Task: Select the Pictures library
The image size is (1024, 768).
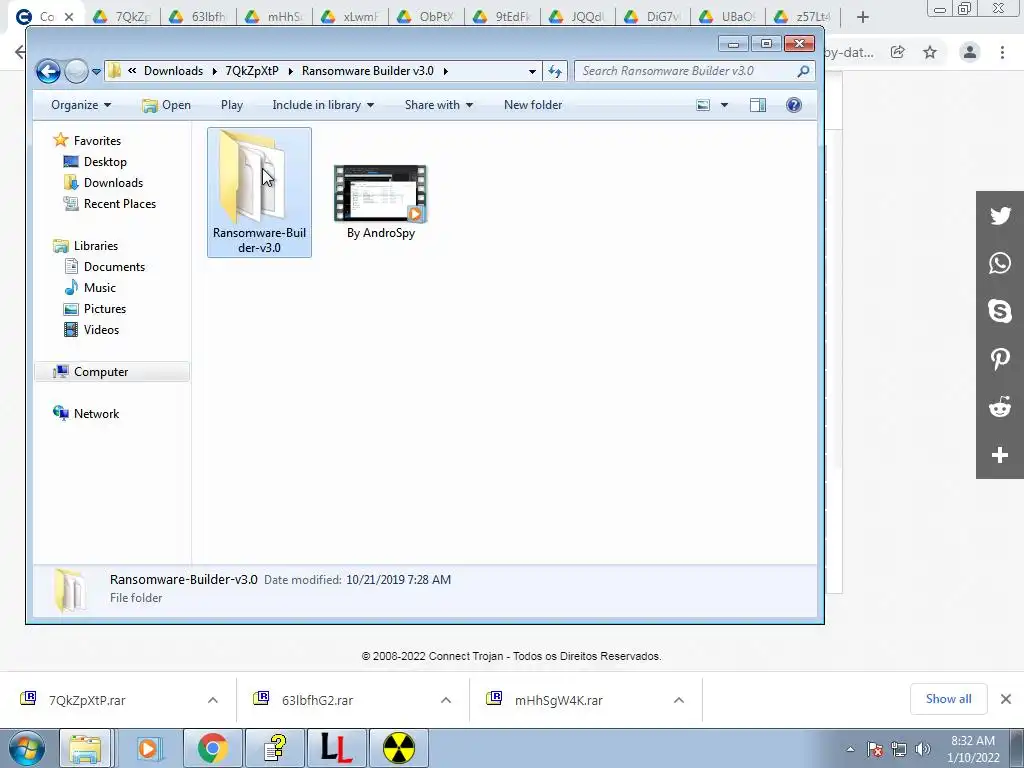Action: click(x=104, y=308)
